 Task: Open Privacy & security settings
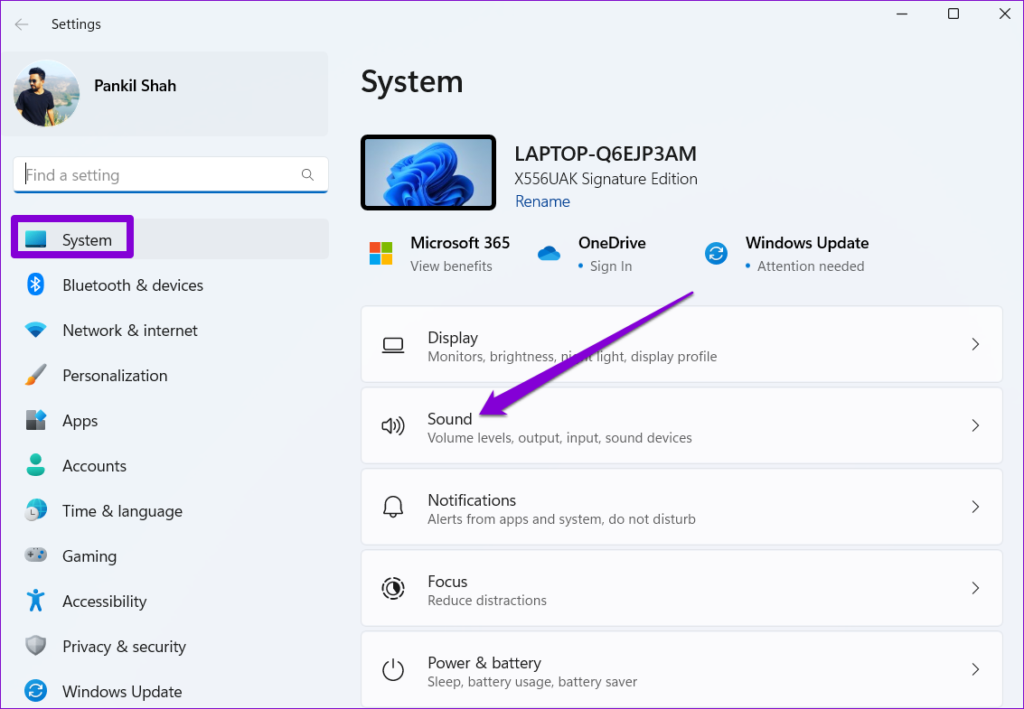(124, 646)
